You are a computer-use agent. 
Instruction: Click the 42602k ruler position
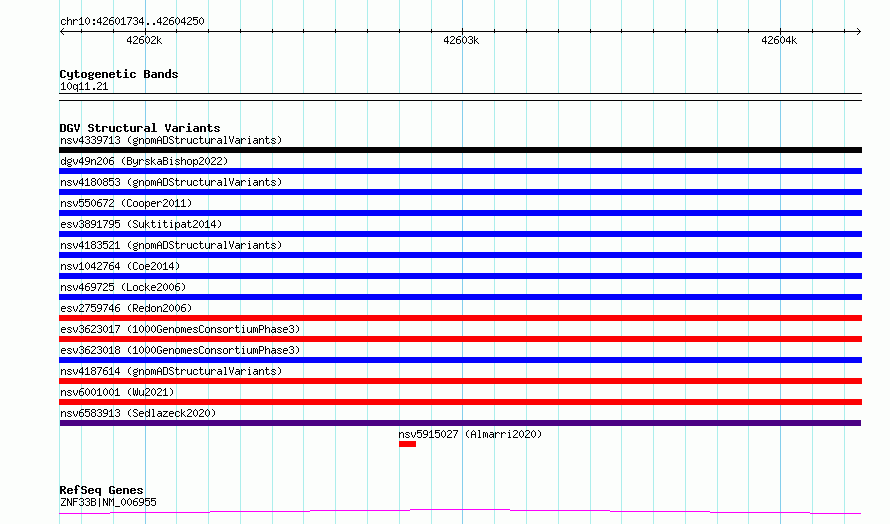(144, 40)
